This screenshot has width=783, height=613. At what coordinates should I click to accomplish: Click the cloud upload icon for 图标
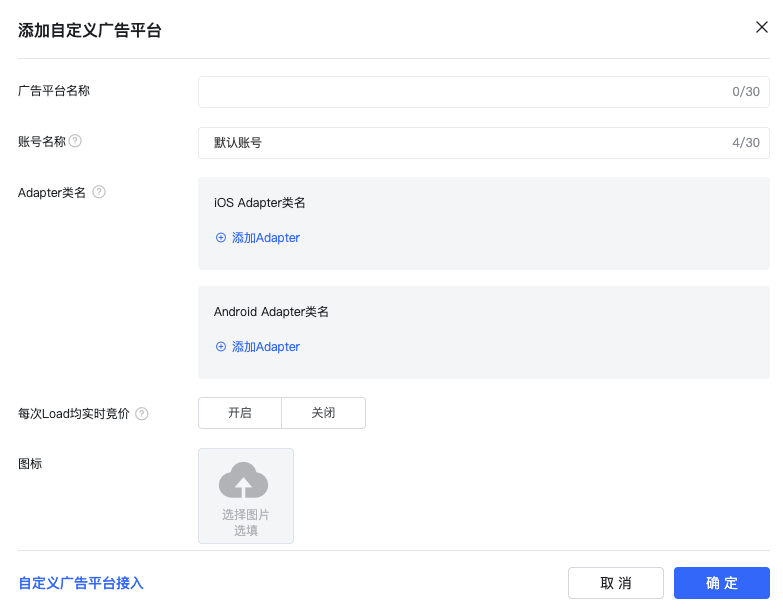pos(244,481)
